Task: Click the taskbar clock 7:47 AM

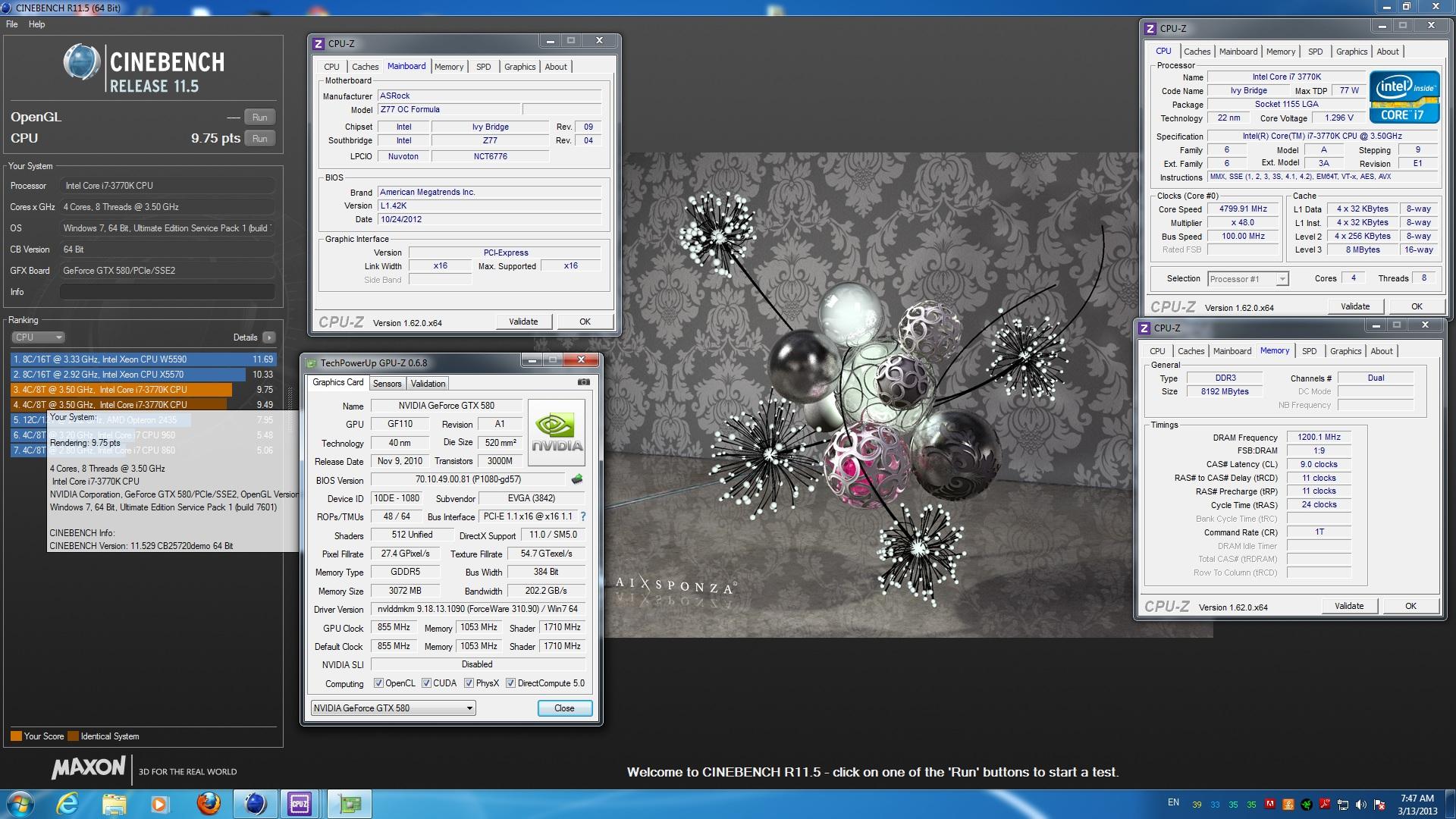Action: (x=1417, y=799)
